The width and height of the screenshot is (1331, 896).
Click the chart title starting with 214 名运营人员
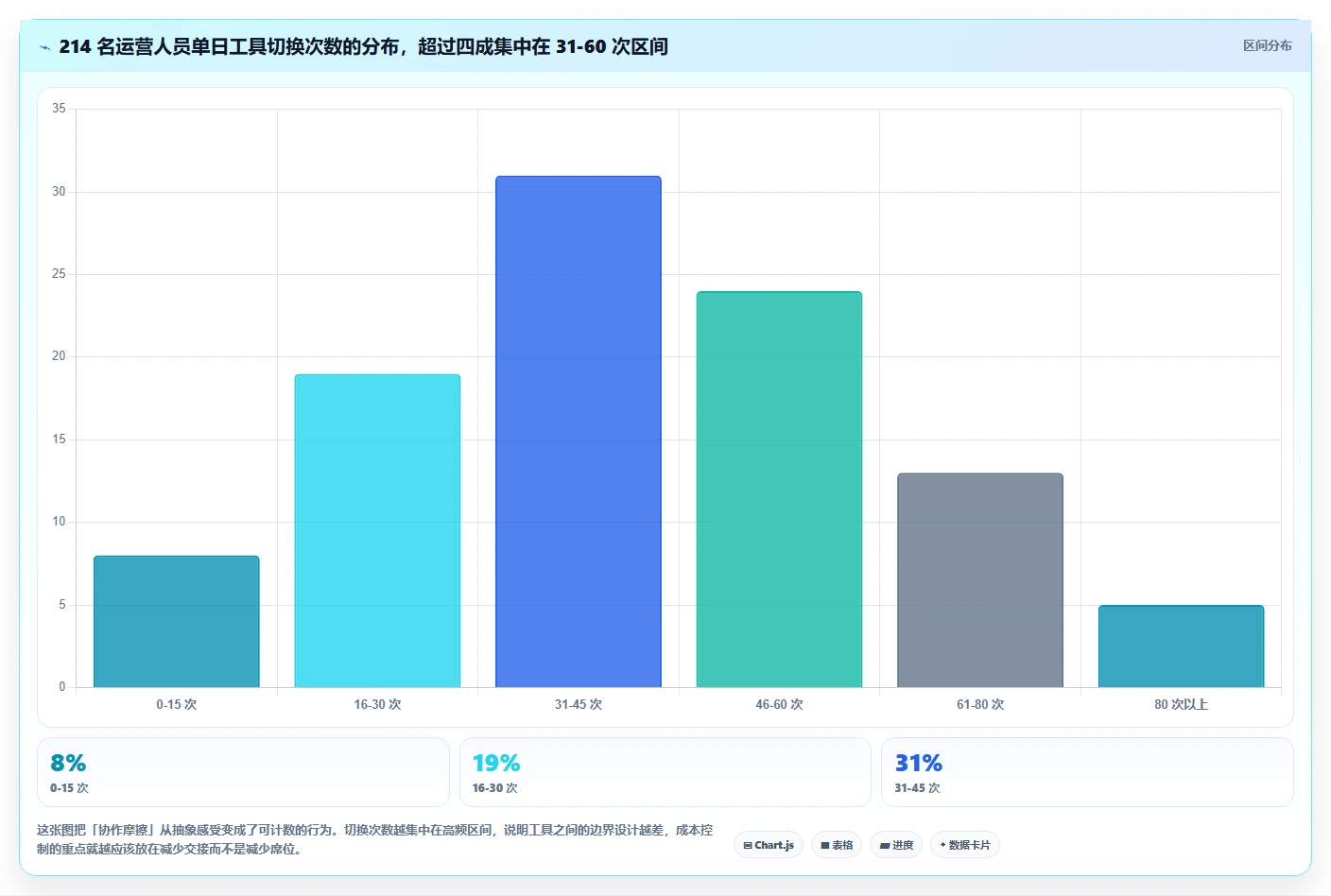(x=363, y=46)
